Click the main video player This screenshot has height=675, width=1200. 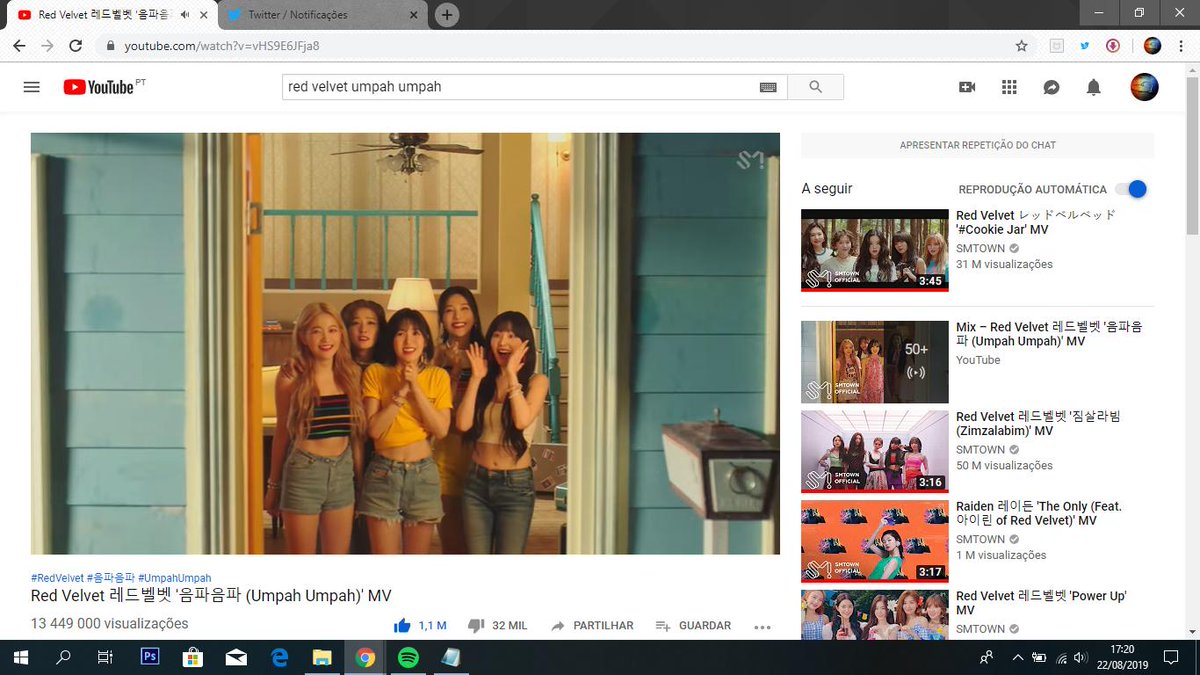(x=405, y=343)
